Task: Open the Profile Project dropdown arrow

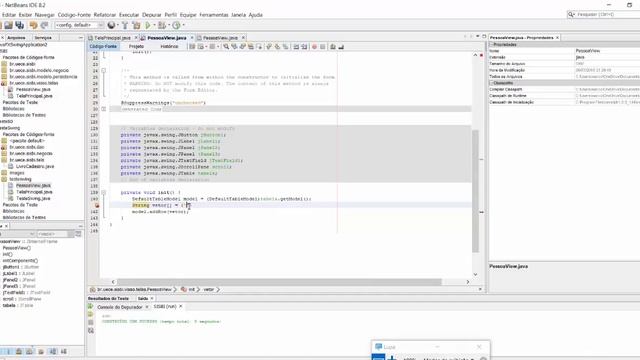Action: 183,25
